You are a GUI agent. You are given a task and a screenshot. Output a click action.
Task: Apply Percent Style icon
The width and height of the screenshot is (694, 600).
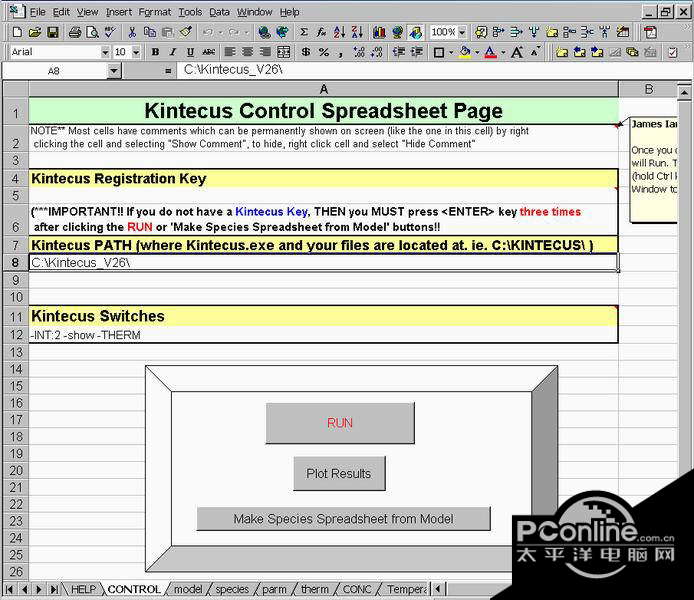pos(324,52)
